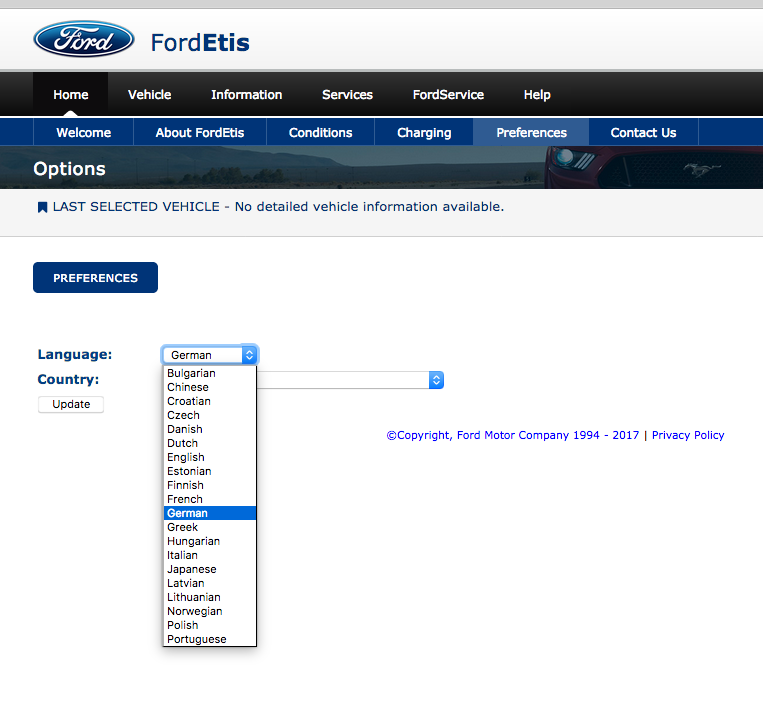Open the Information menu

pyautogui.click(x=246, y=95)
